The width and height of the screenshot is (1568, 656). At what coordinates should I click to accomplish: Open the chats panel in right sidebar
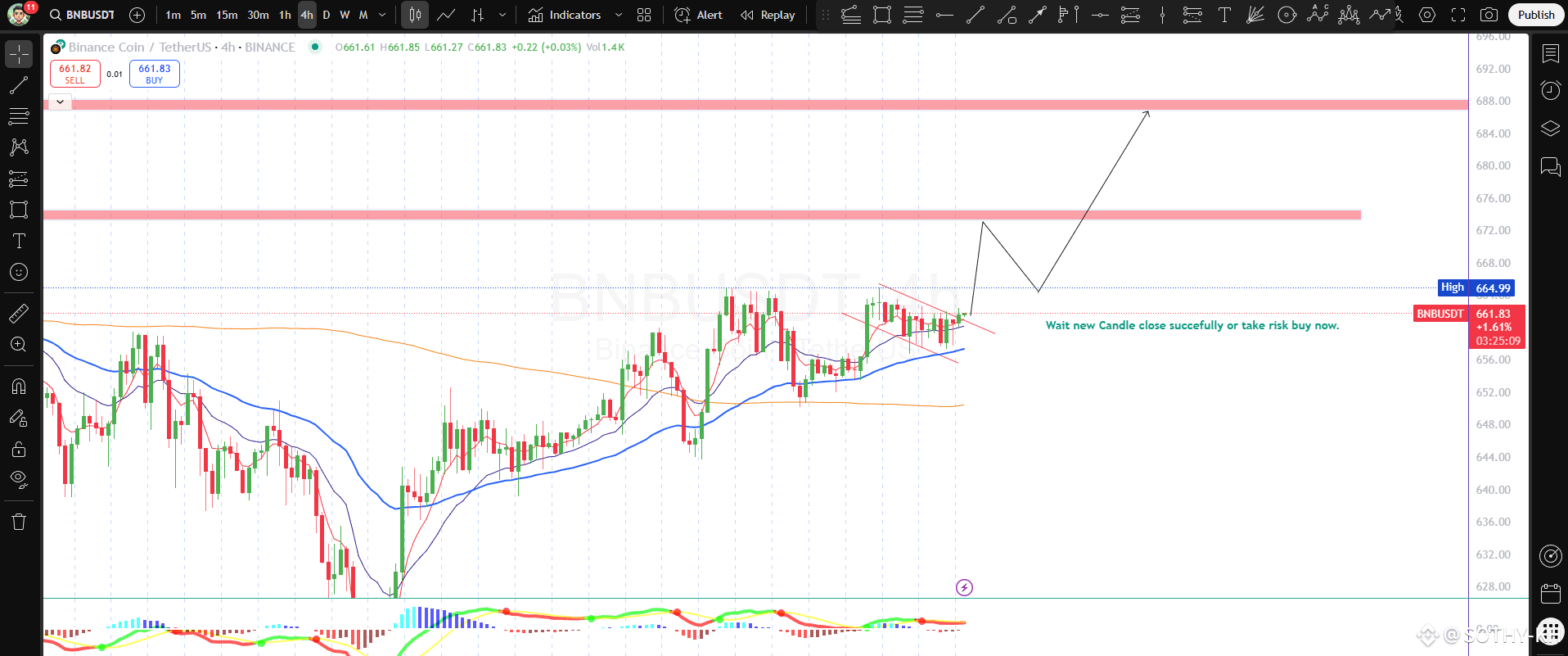click(x=1551, y=167)
